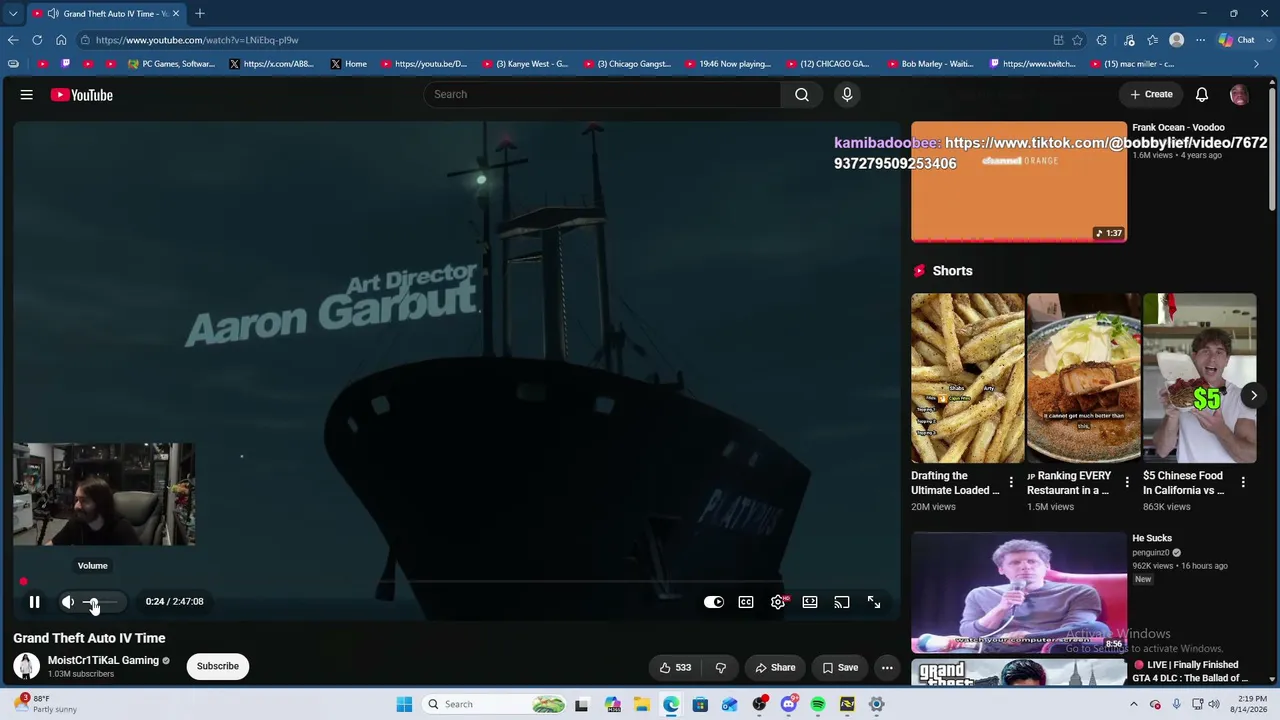Mute the video with the speaker icon
Viewport: 1280px width, 720px height.
[x=68, y=602]
